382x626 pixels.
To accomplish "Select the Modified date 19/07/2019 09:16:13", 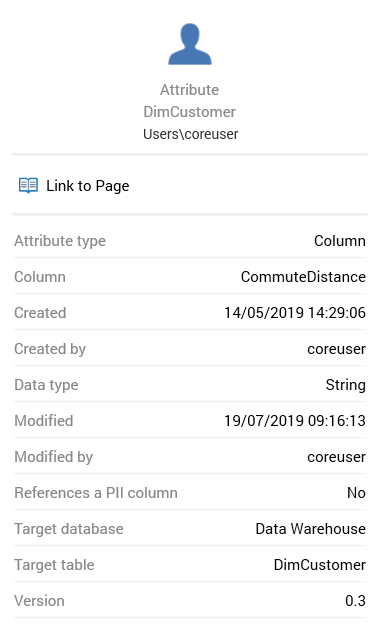I will point(295,421).
